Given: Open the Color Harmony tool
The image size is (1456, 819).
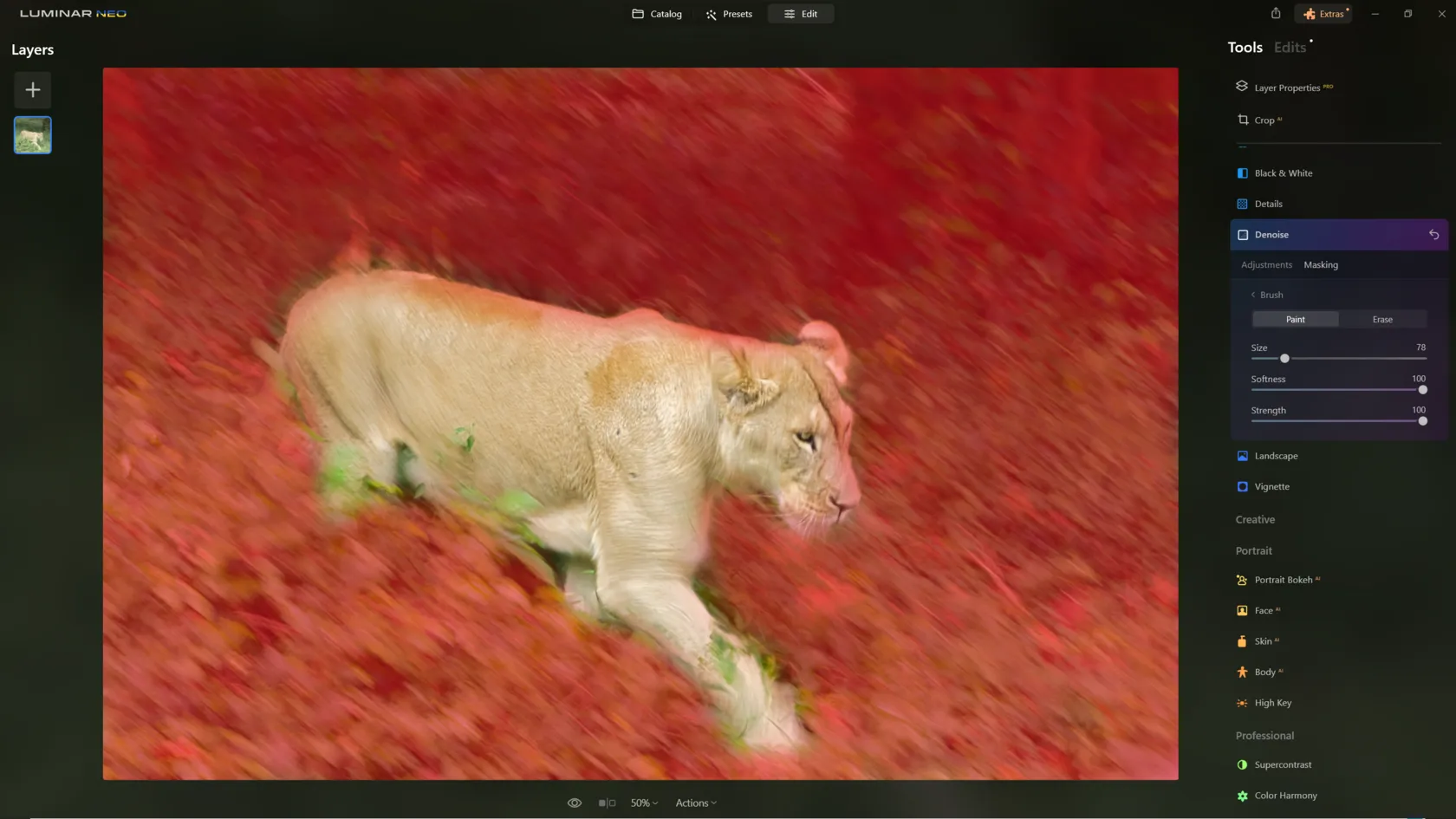Looking at the screenshot, I should (1285, 796).
